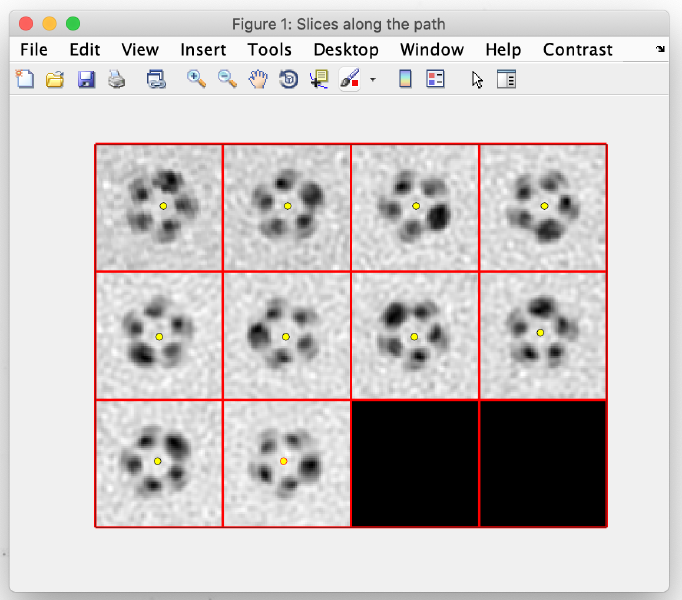Open the Edit menu
Viewport: 682px width, 600px height.
point(85,50)
